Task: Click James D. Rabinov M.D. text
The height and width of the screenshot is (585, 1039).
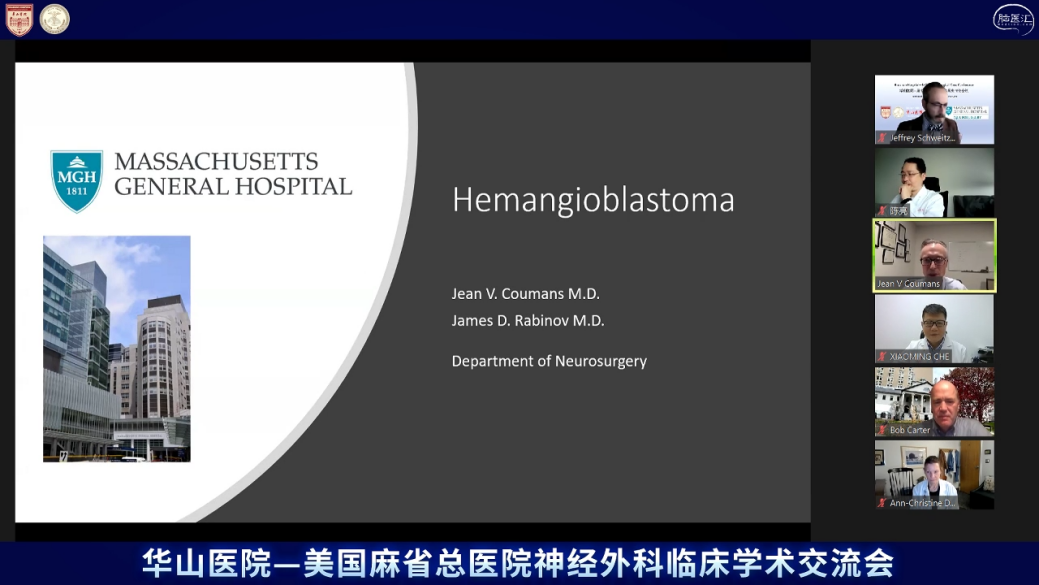Action: point(528,321)
